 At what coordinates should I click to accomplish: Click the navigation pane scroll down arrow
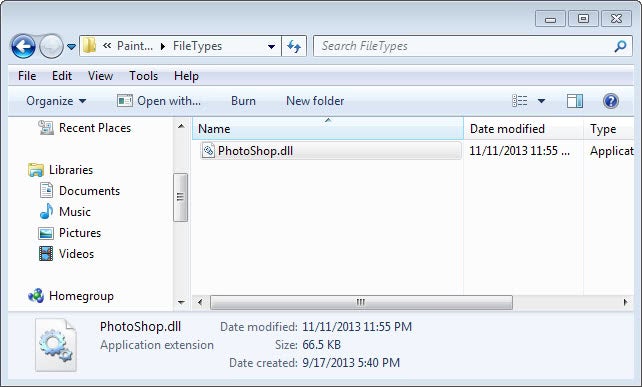pos(181,303)
